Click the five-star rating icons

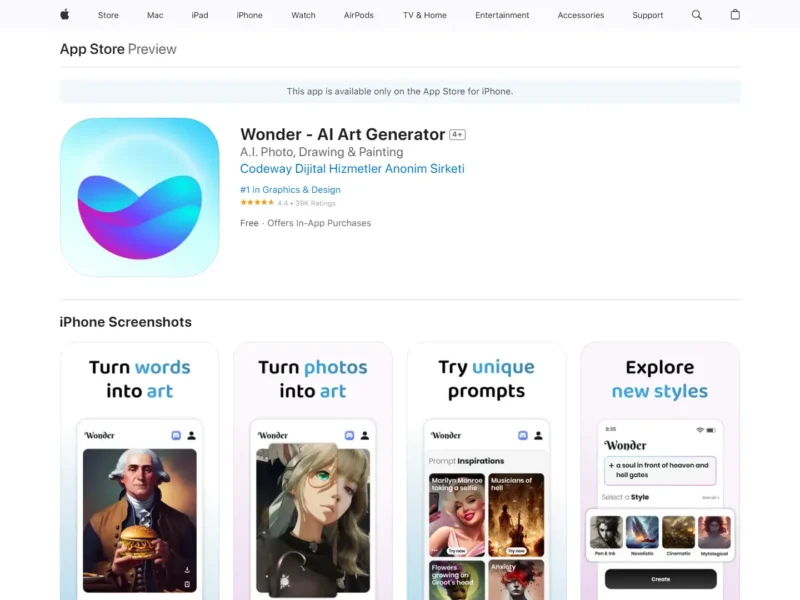(x=256, y=203)
